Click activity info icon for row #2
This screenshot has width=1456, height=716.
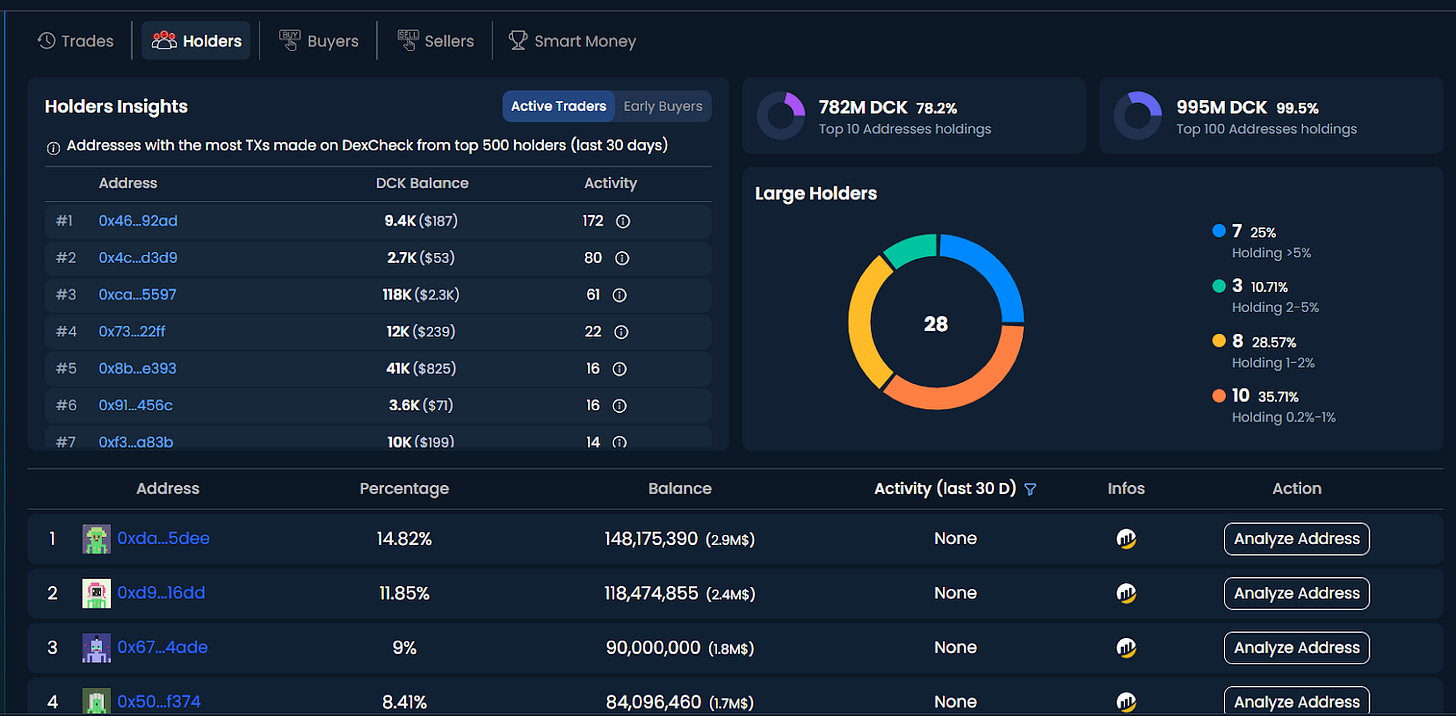tap(622, 258)
